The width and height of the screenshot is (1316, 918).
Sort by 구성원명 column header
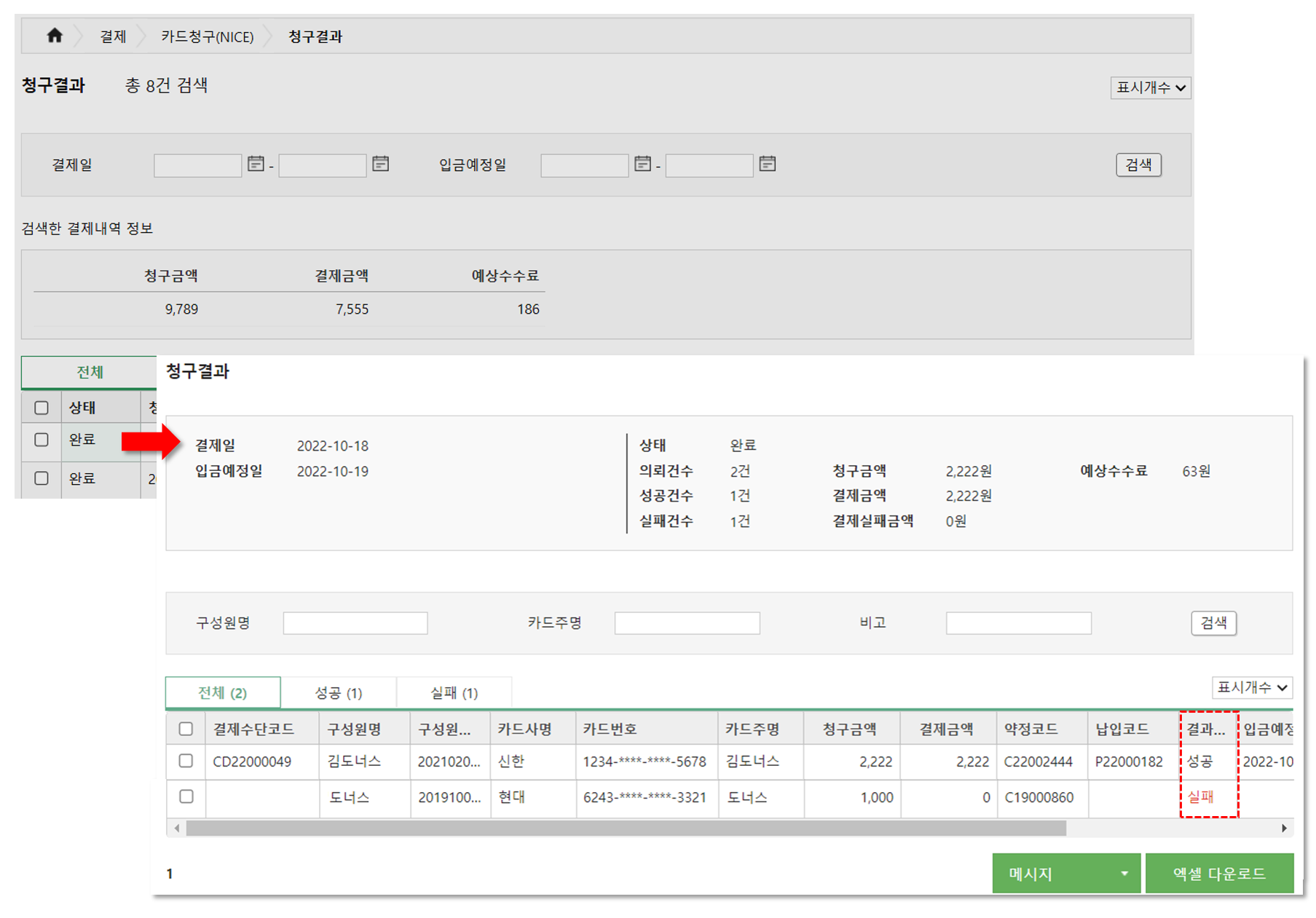pyautogui.click(x=365, y=729)
